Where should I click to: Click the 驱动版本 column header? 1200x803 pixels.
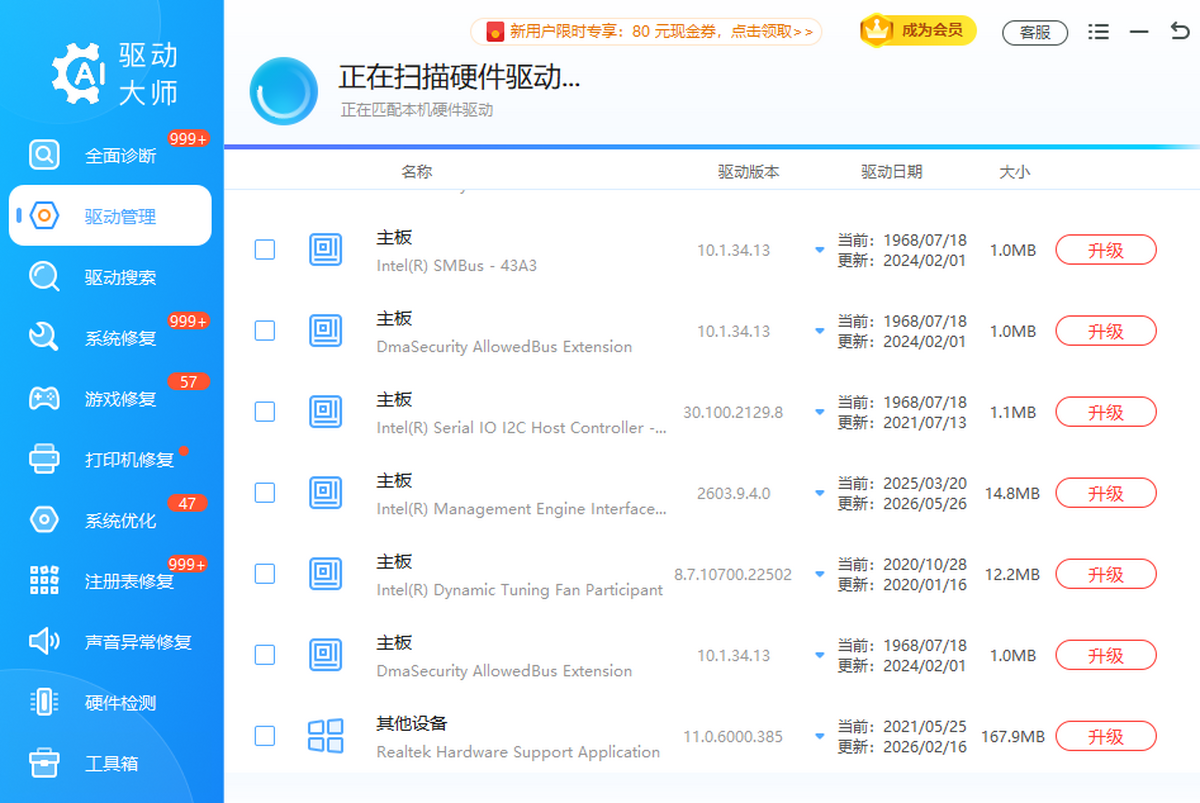749,172
